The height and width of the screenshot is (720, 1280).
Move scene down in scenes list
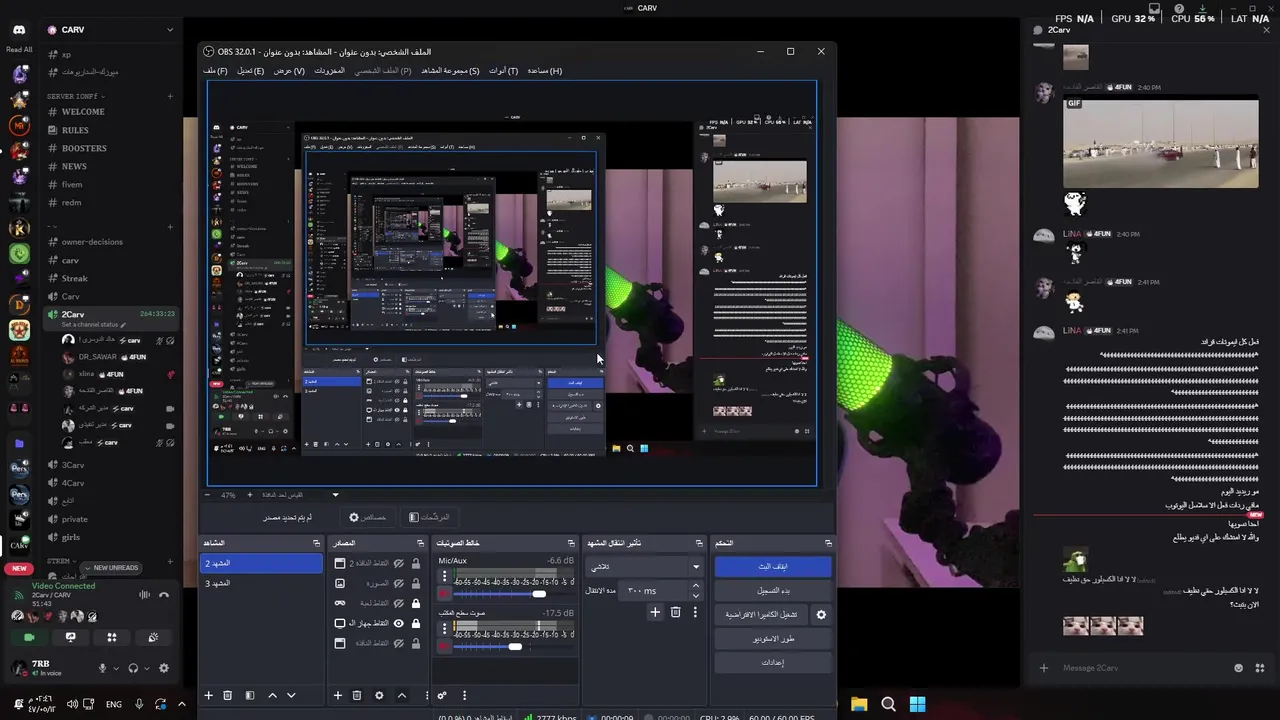(x=291, y=695)
